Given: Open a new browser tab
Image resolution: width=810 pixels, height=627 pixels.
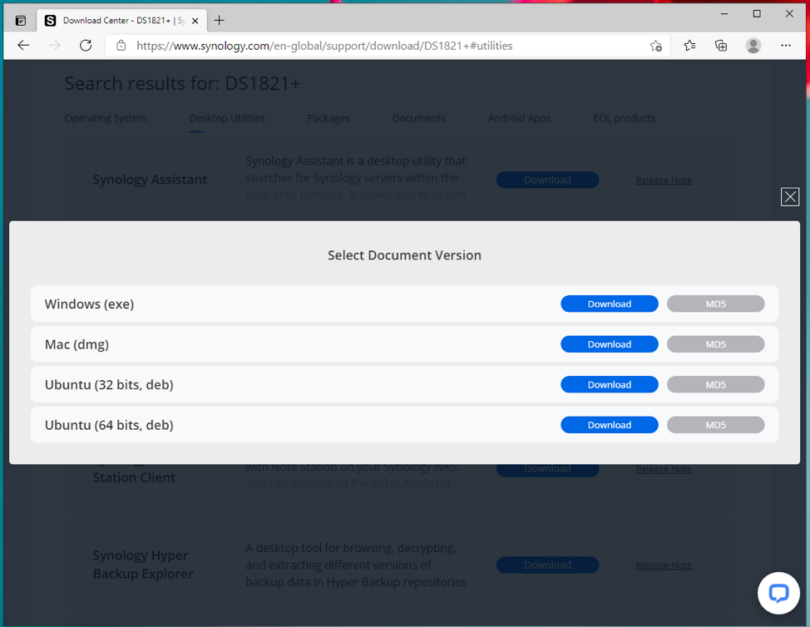Looking at the screenshot, I should coord(219,20).
